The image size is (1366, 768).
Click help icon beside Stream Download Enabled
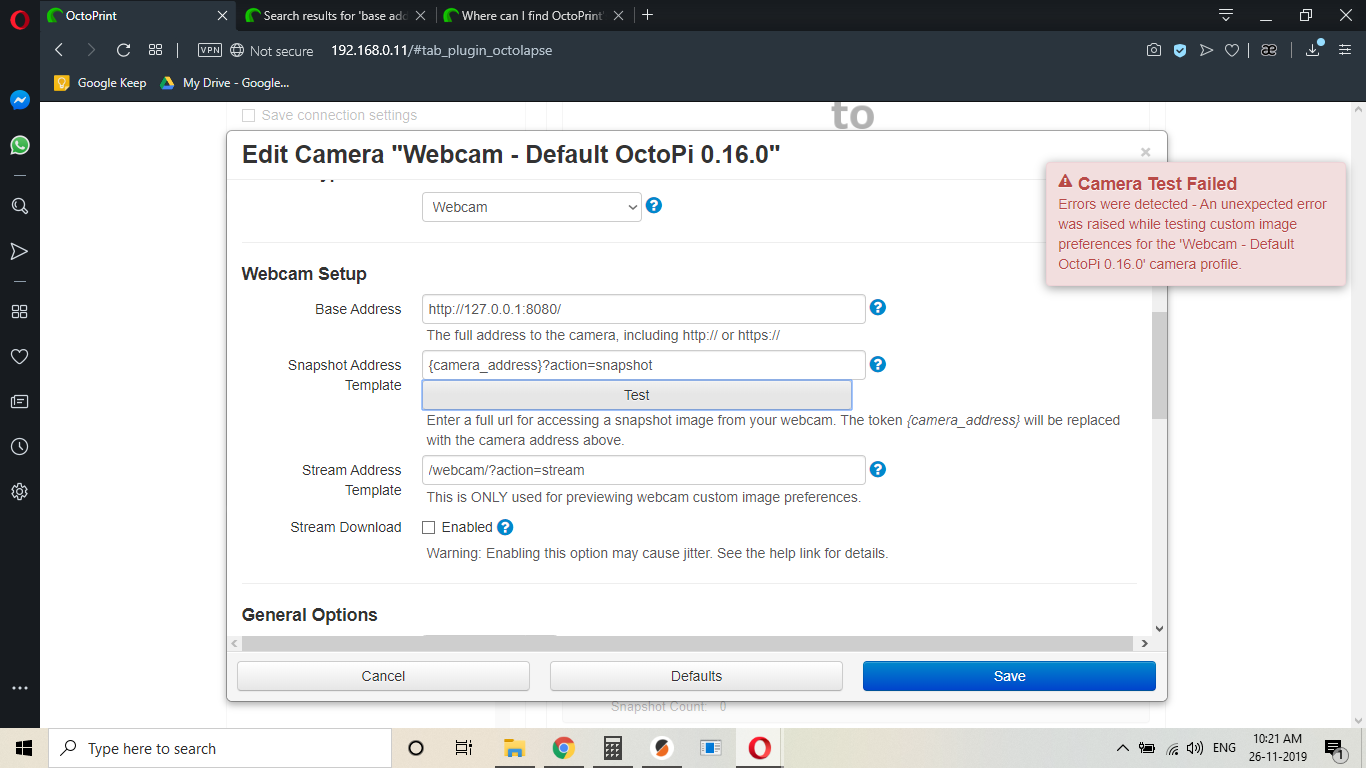pyautogui.click(x=505, y=527)
